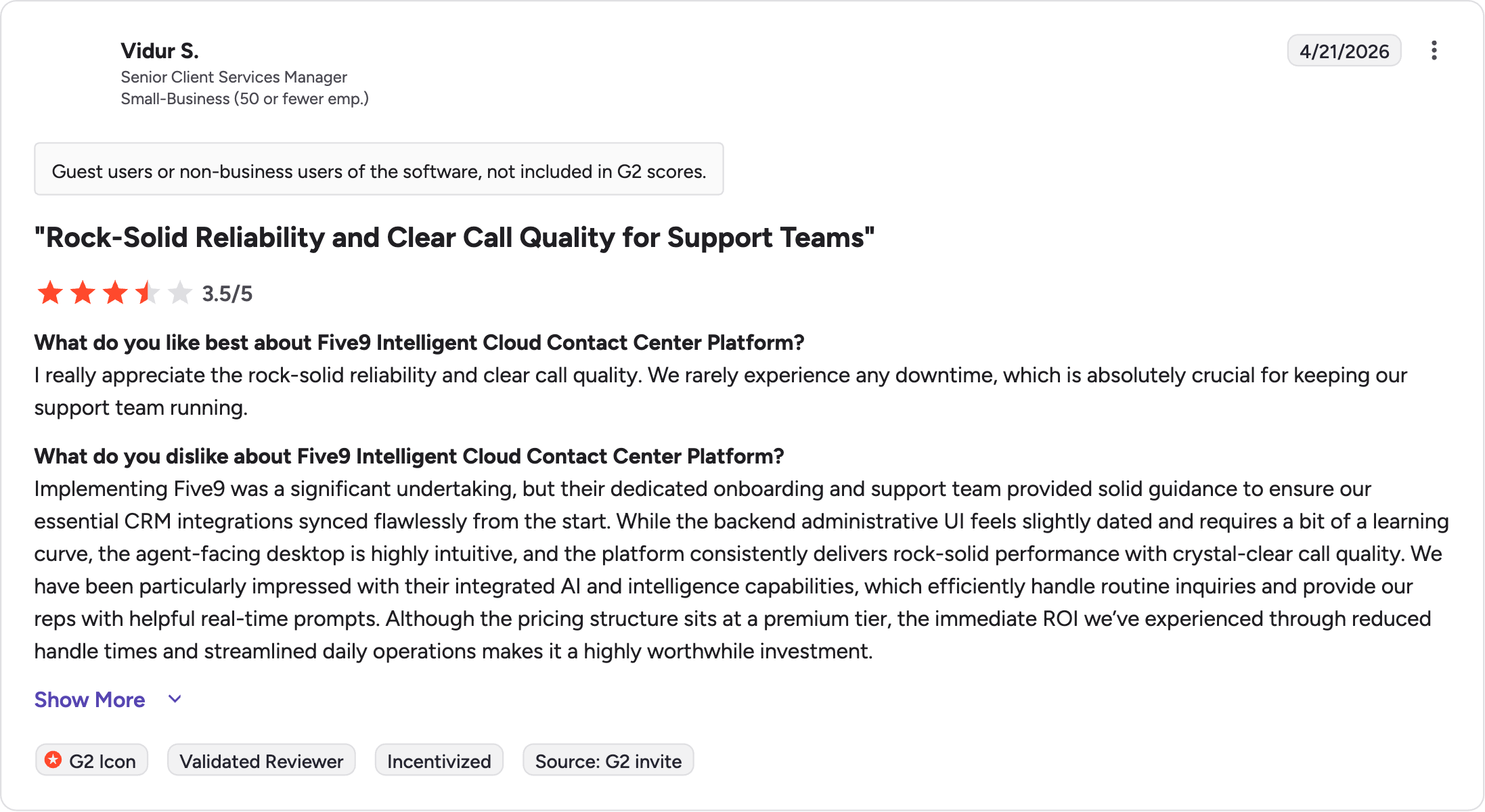Click the Small-Business company size text
1485x812 pixels.
pyautogui.click(x=245, y=99)
